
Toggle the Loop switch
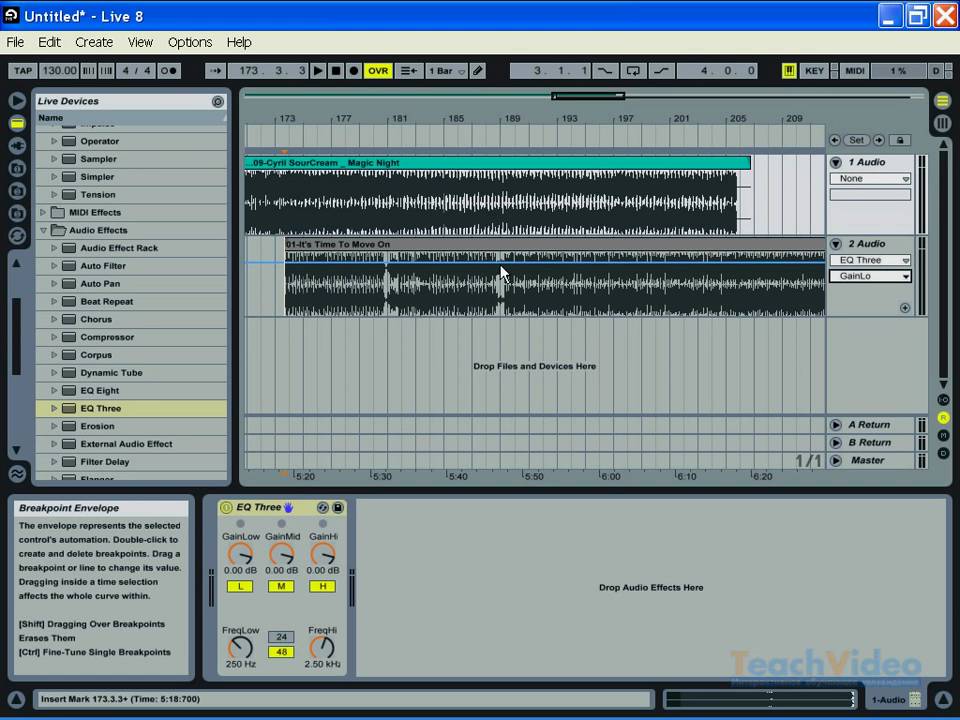click(x=633, y=71)
